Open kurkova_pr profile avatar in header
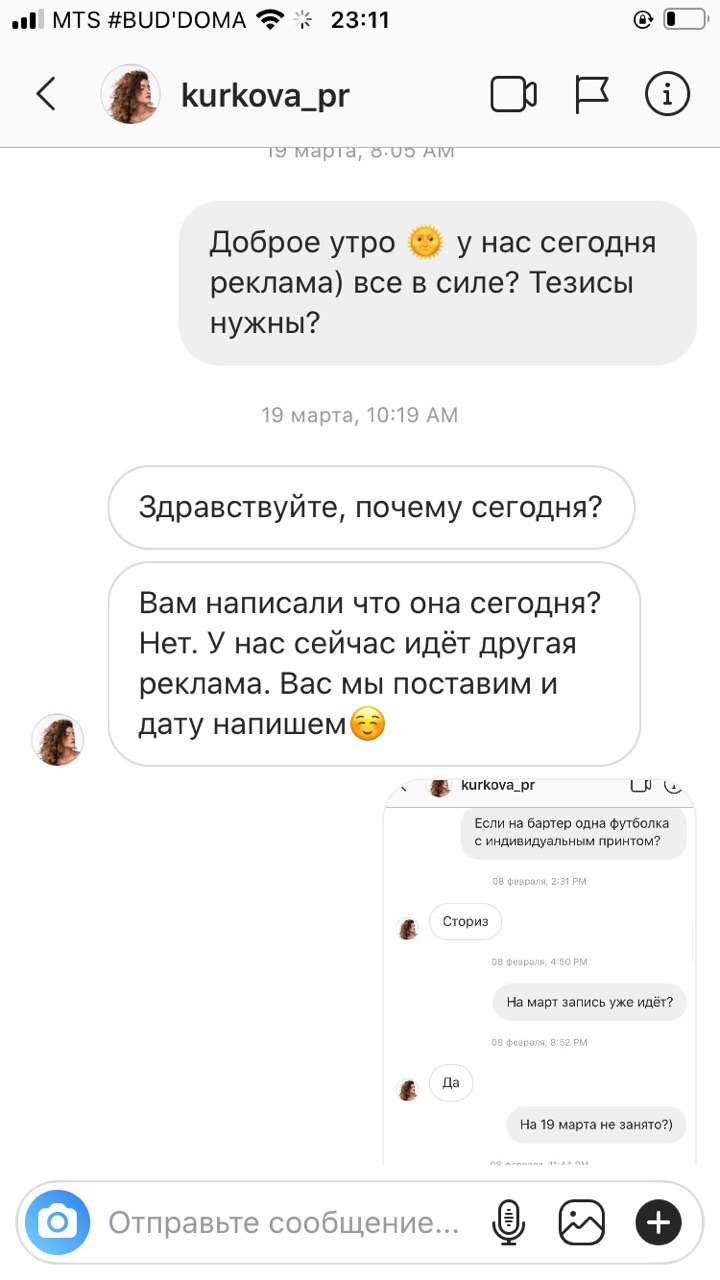 (x=131, y=95)
